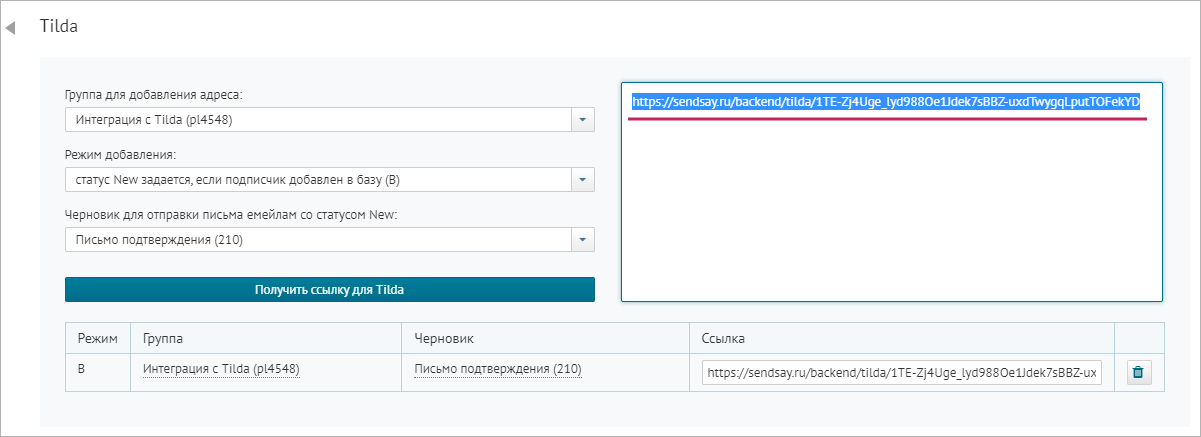Click the 'Tilda' page title
This screenshot has height=437, width=1201.
(59, 27)
